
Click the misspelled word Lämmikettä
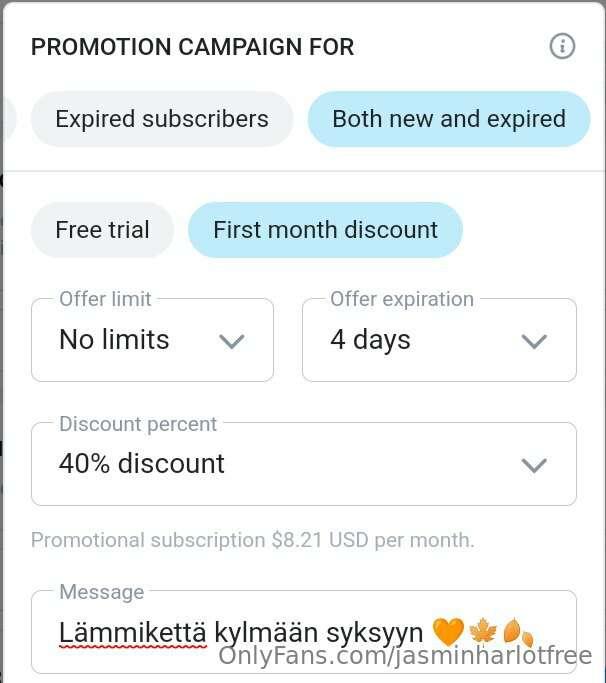(132, 632)
